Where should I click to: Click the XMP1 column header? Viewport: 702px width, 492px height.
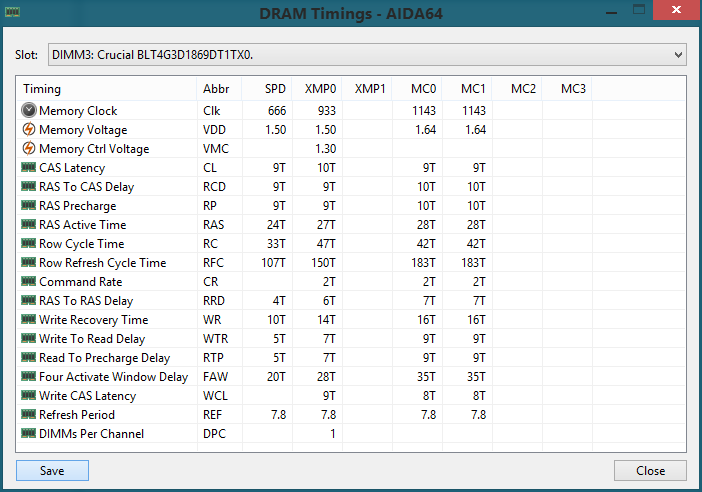click(x=367, y=89)
